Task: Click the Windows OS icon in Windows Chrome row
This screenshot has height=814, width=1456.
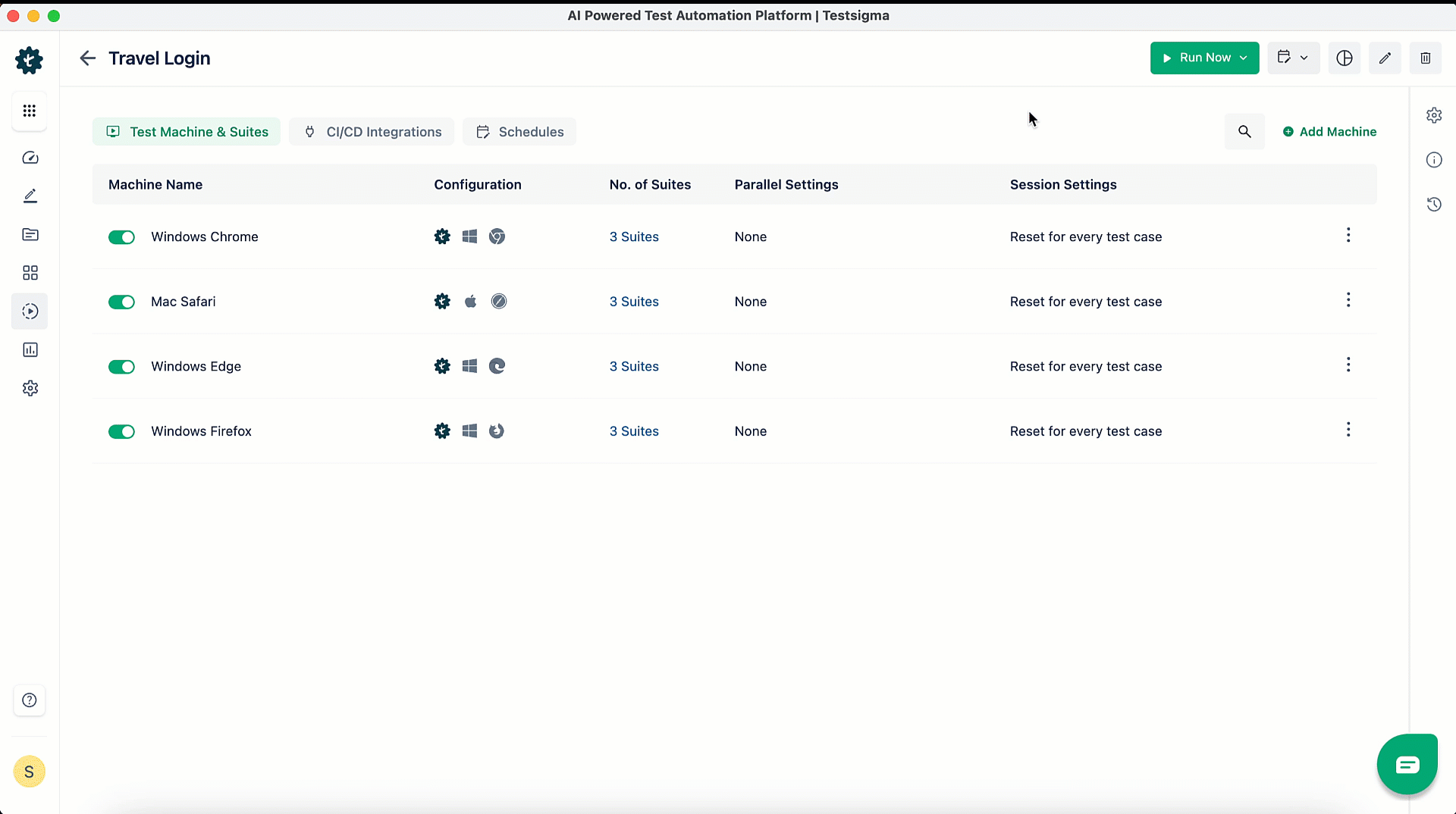Action: pos(470,236)
